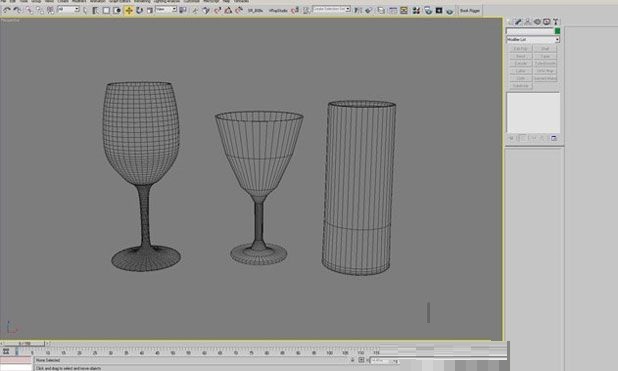The height and width of the screenshot is (371, 618).
Task: Click the Absolute/Offset transform type-in toggle
Action: tap(361, 360)
